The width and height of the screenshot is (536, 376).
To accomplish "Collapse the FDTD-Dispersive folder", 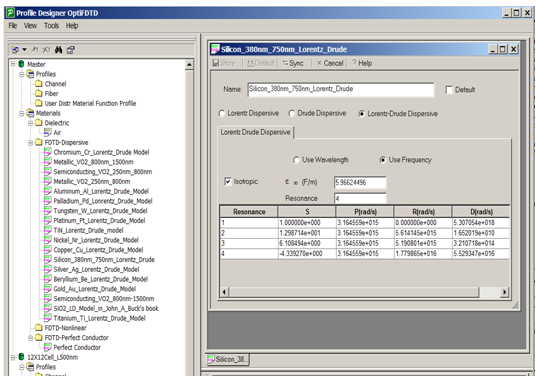I will 30,142.
